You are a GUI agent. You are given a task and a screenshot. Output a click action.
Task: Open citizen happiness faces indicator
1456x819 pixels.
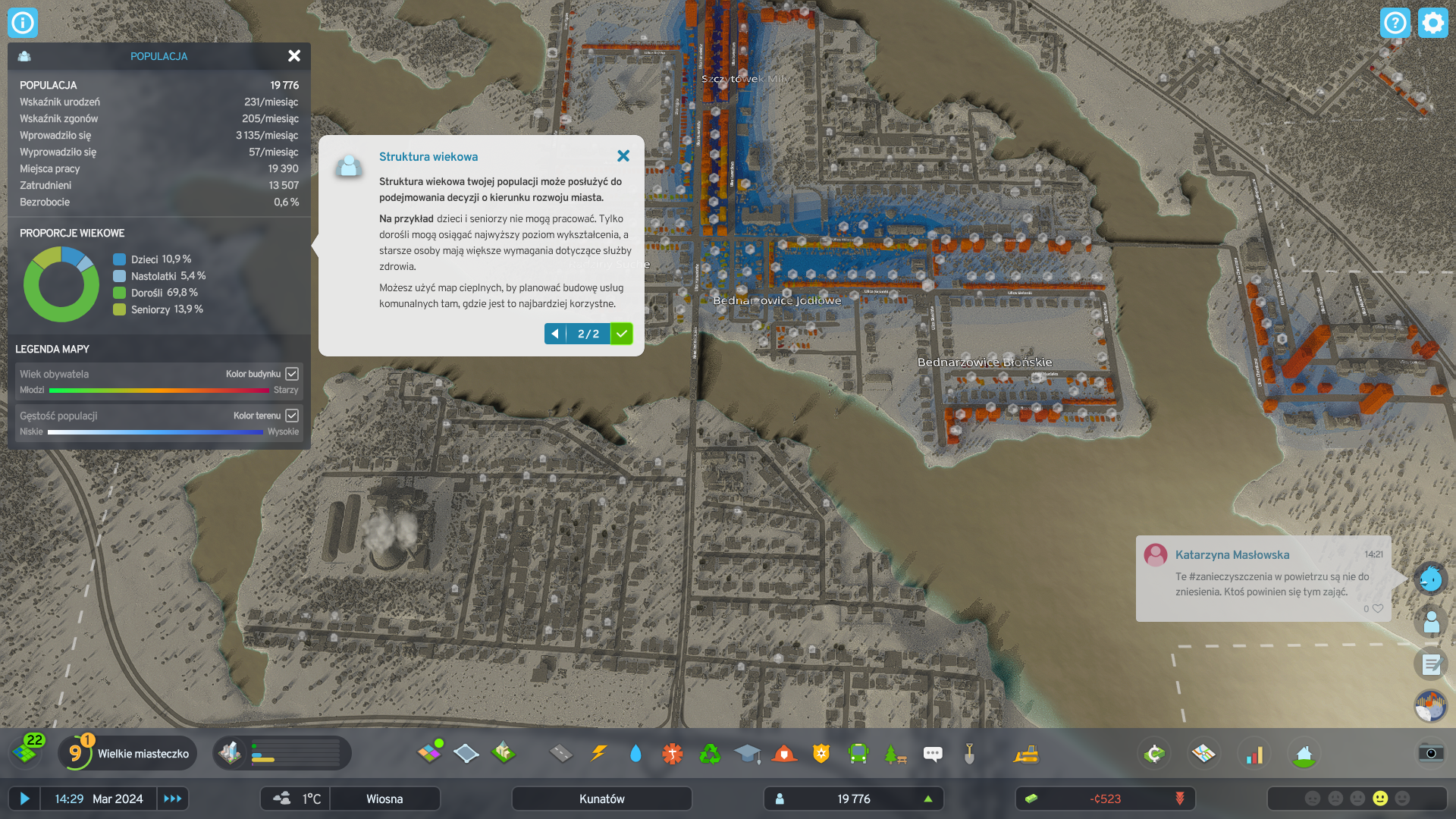(1357, 799)
